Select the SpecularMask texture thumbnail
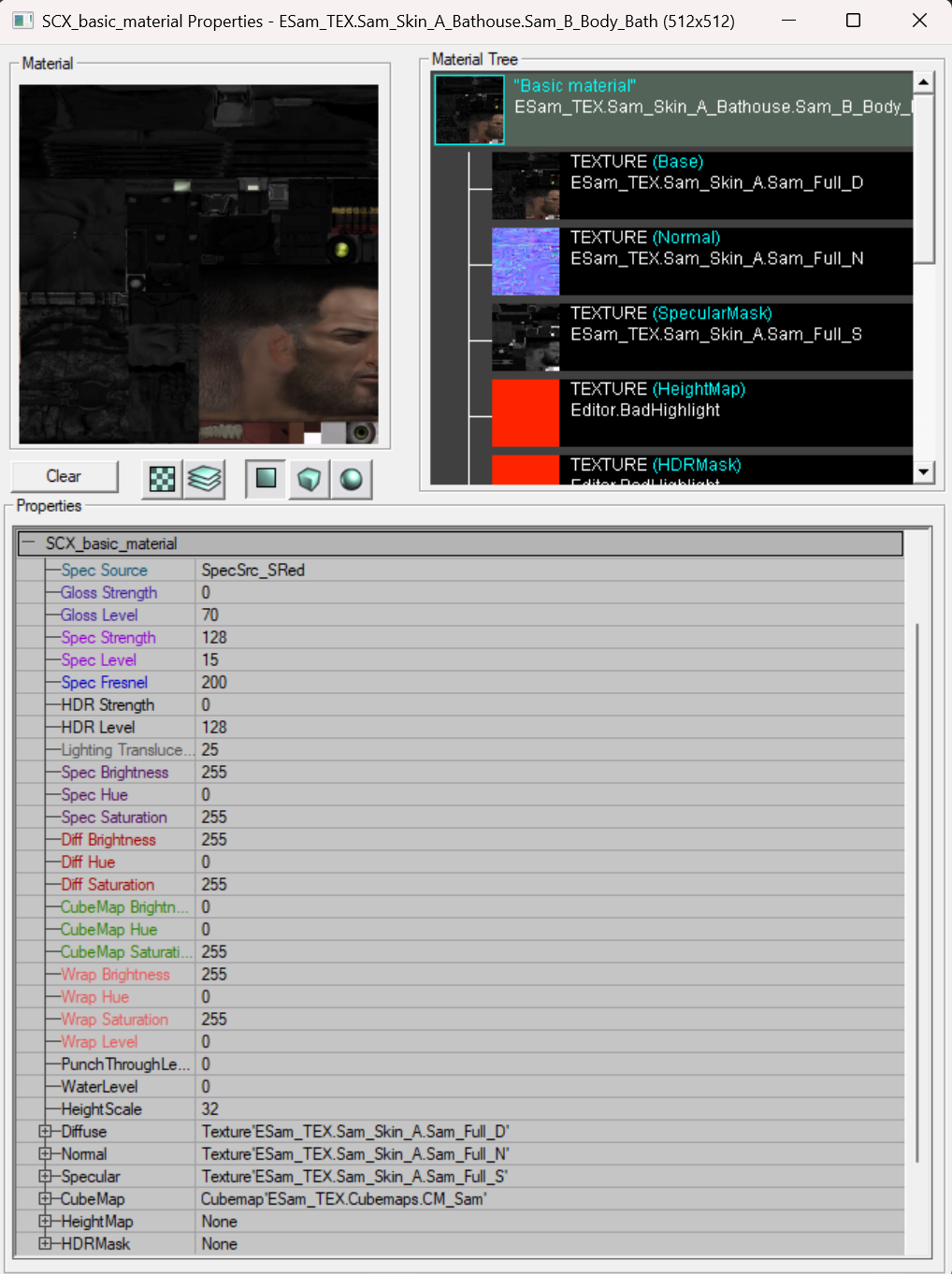 [x=526, y=337]
